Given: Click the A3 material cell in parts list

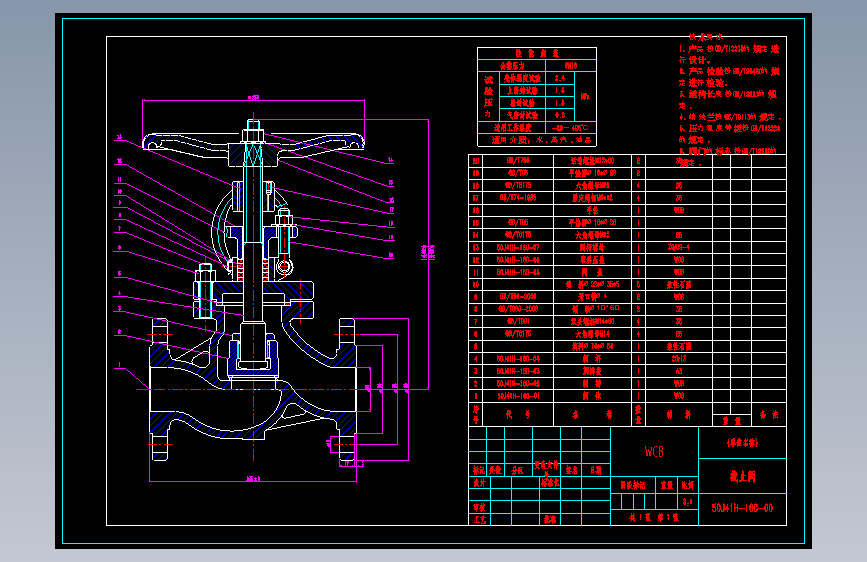Looking at the screenshot, I should pyautogui.click(x=679, y=371).
